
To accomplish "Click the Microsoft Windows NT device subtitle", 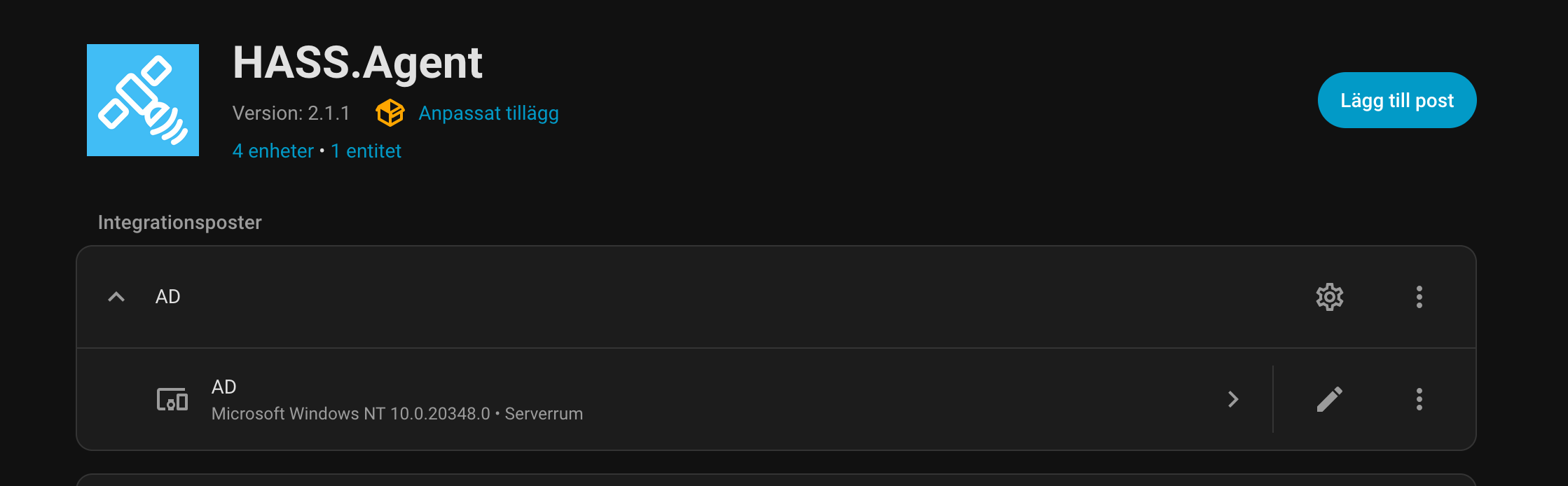I will click(x=397, y=414).
